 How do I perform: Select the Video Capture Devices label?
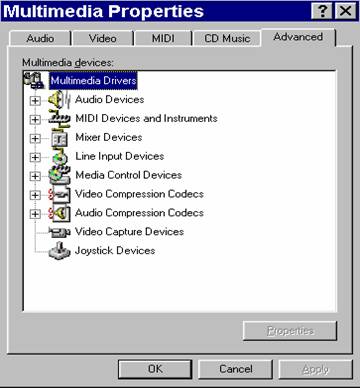pos(129,232)
